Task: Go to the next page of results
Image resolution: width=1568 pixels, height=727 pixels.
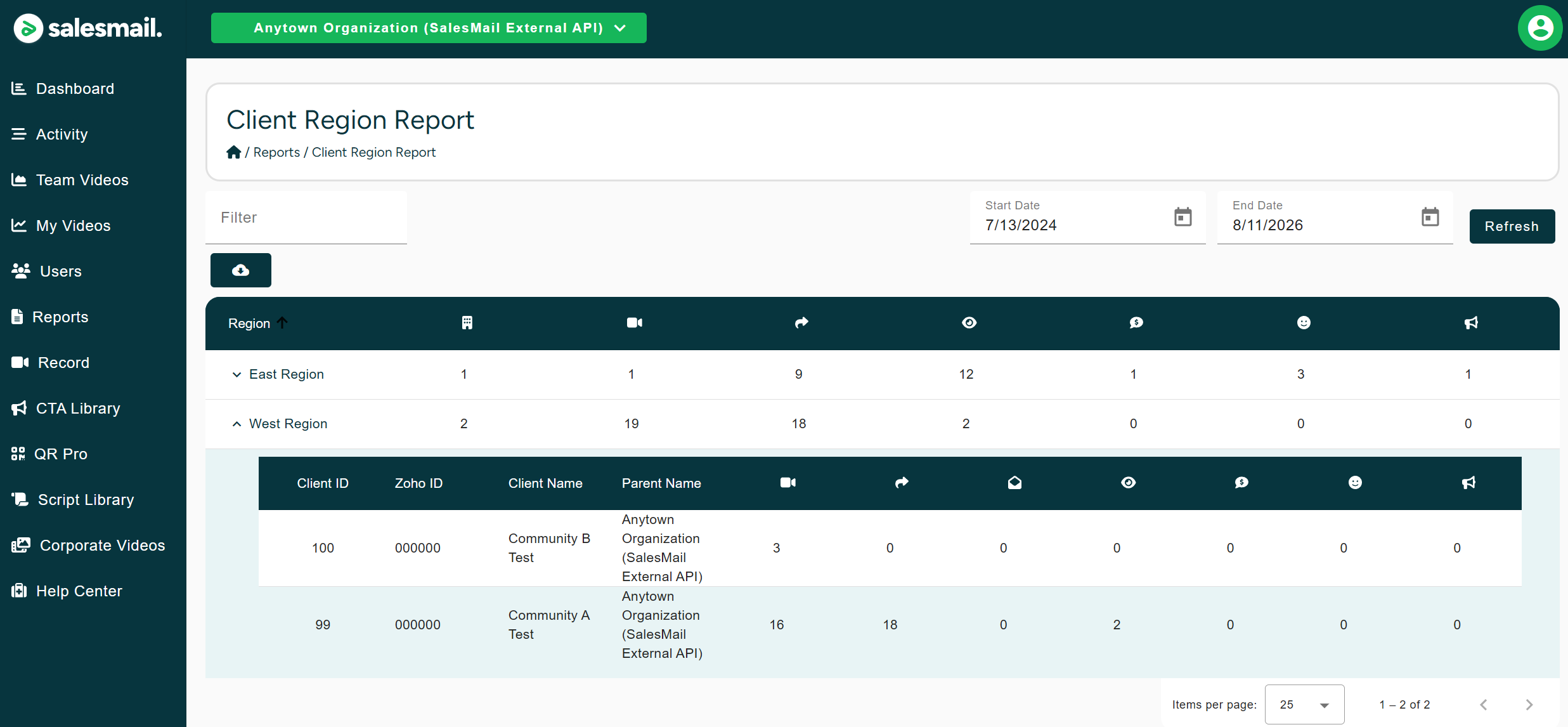Action: tap(1529, 705)
